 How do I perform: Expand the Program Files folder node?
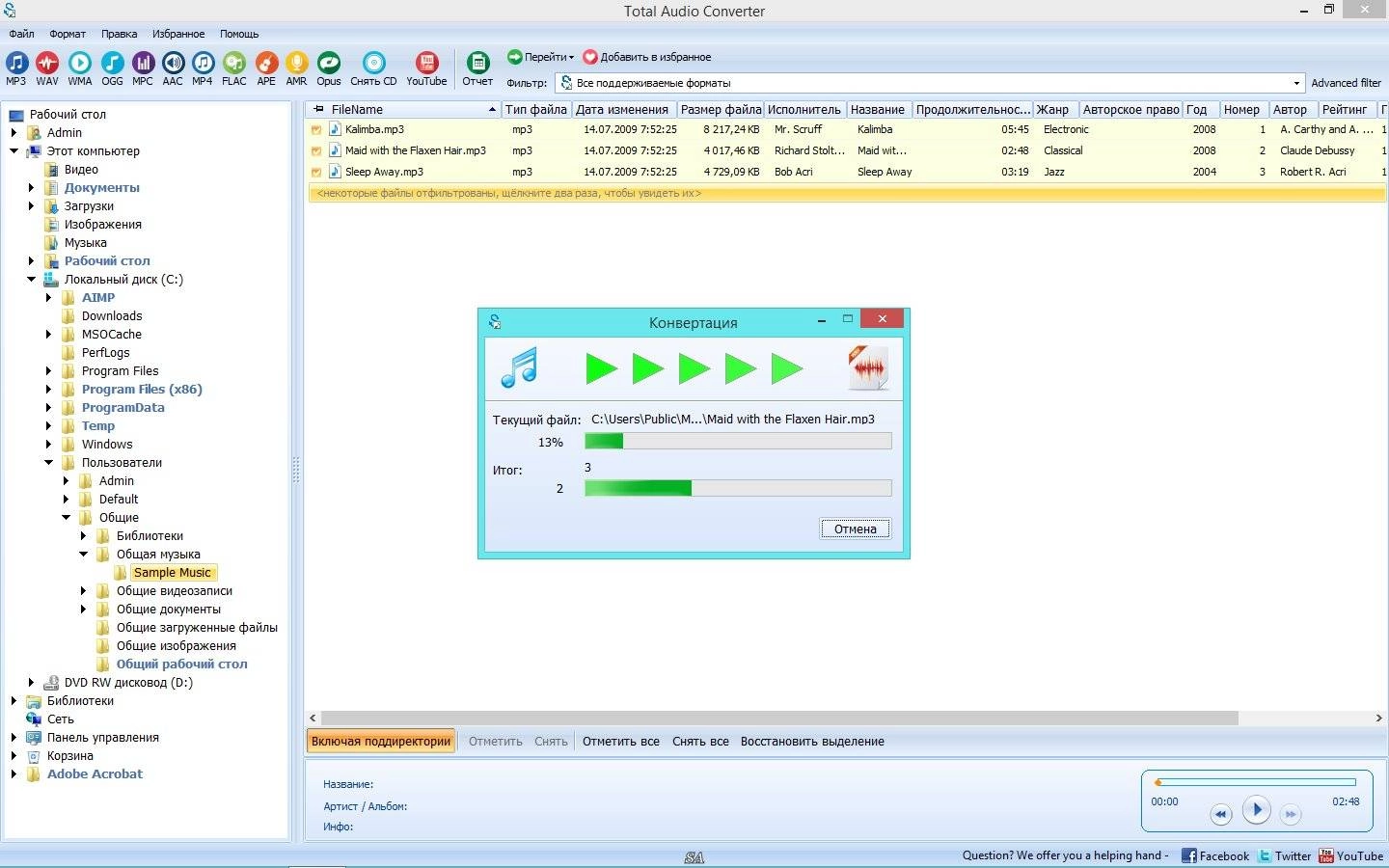point(49,371)
